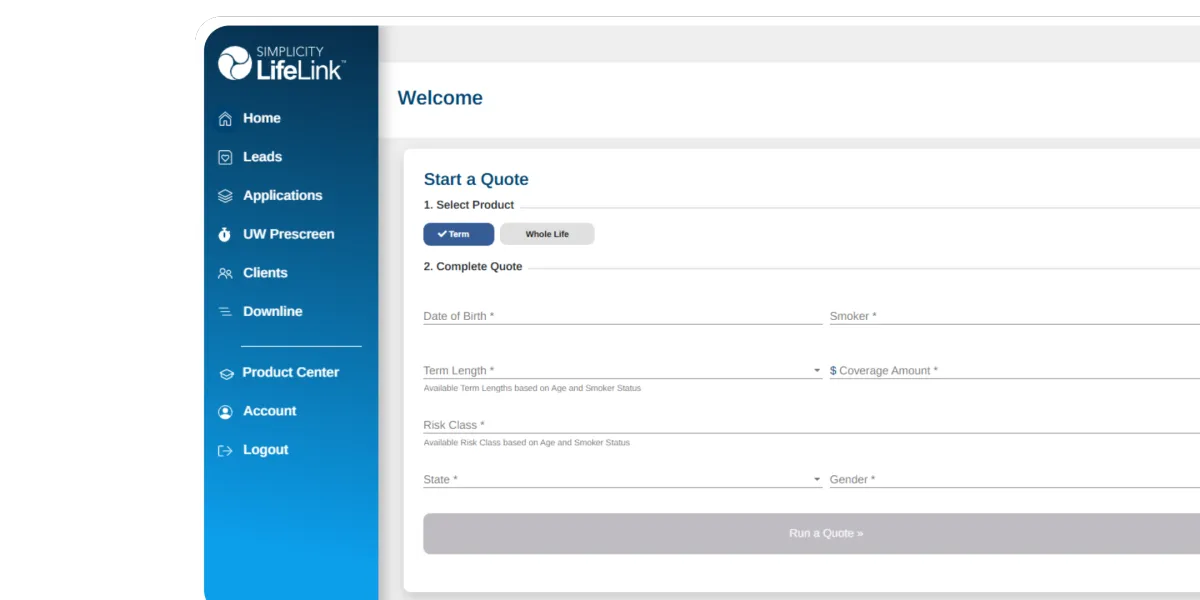
Task: Click 'Available Term Lengths based on Age' hint
Action: (x=532, y=388)
